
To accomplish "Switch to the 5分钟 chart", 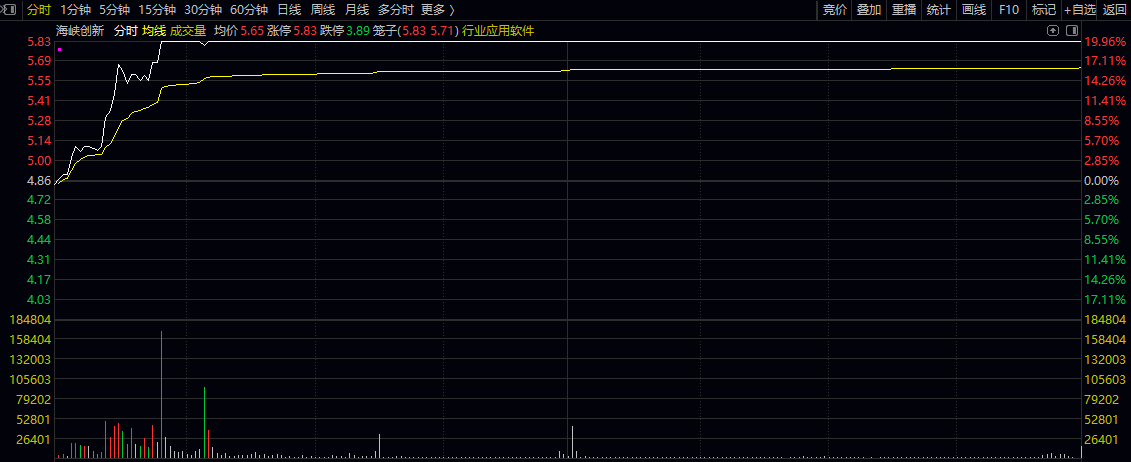I will (115, 9).
